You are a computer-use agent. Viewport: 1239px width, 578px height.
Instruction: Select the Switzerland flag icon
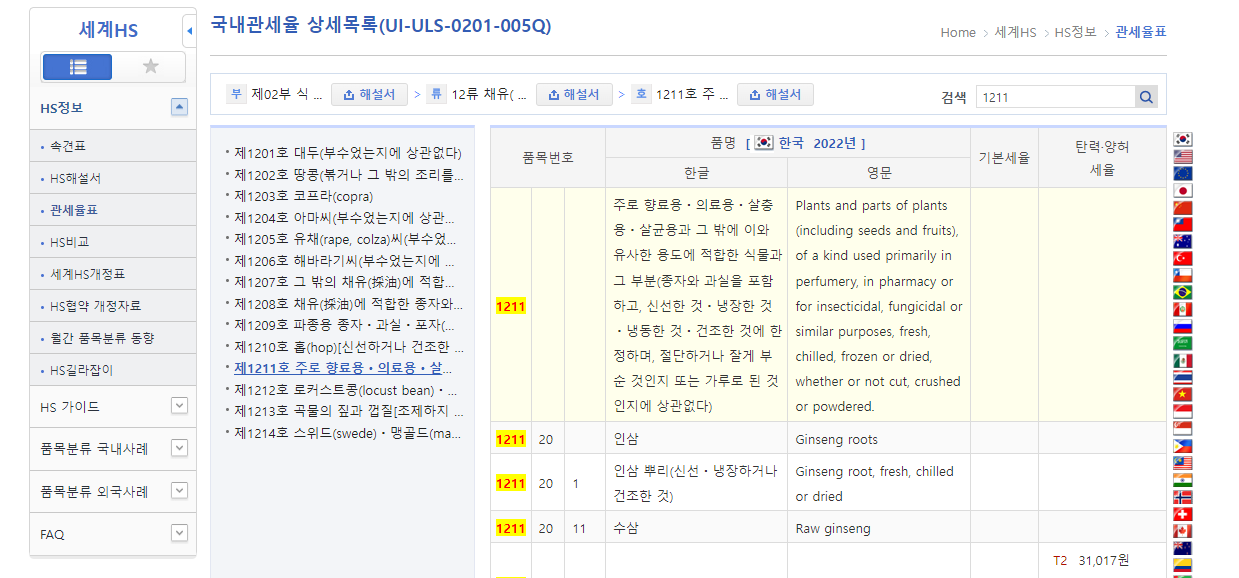click(1183, 514)
